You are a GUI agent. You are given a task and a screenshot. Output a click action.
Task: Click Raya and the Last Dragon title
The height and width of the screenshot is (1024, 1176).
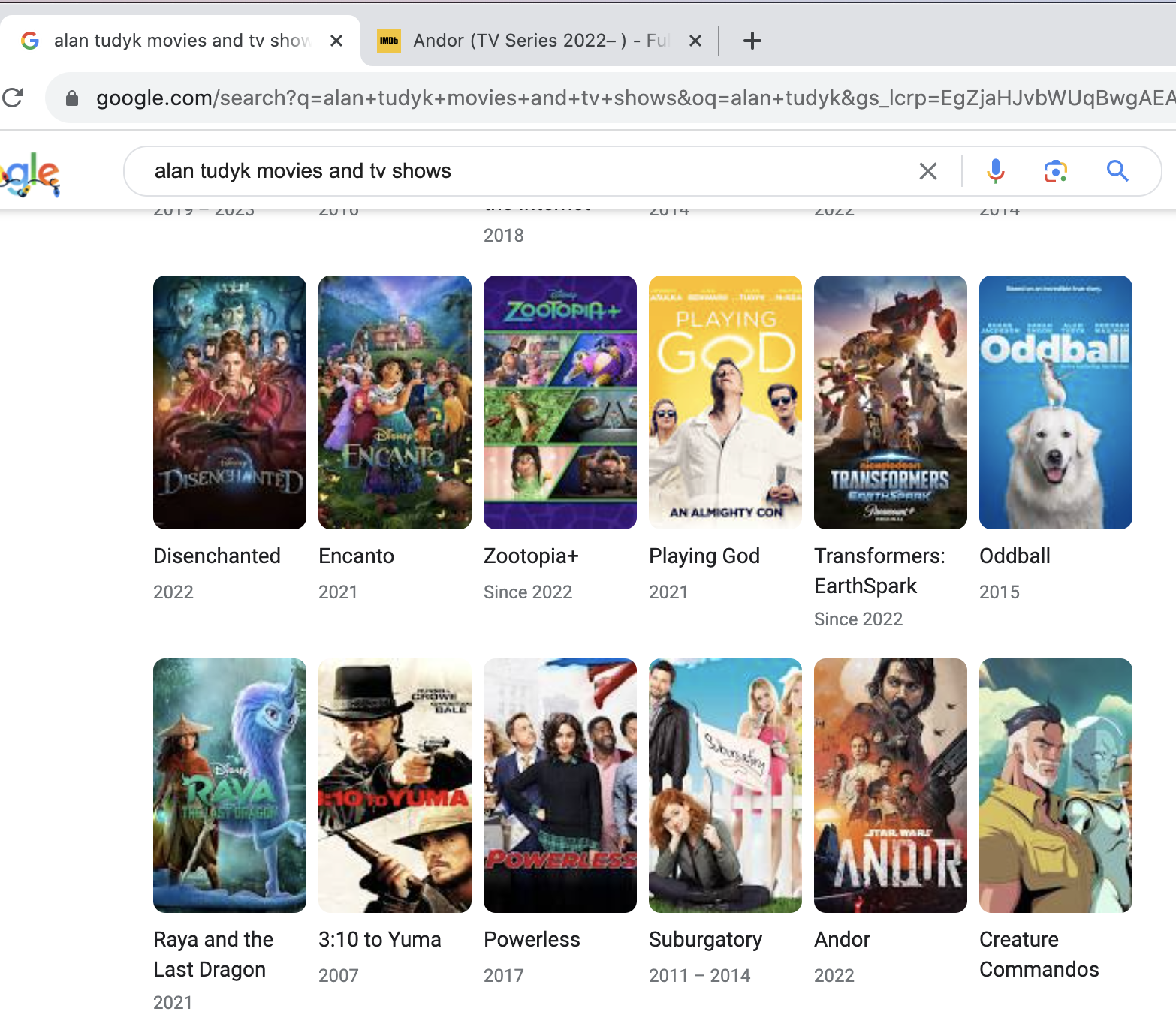[213, 954]
